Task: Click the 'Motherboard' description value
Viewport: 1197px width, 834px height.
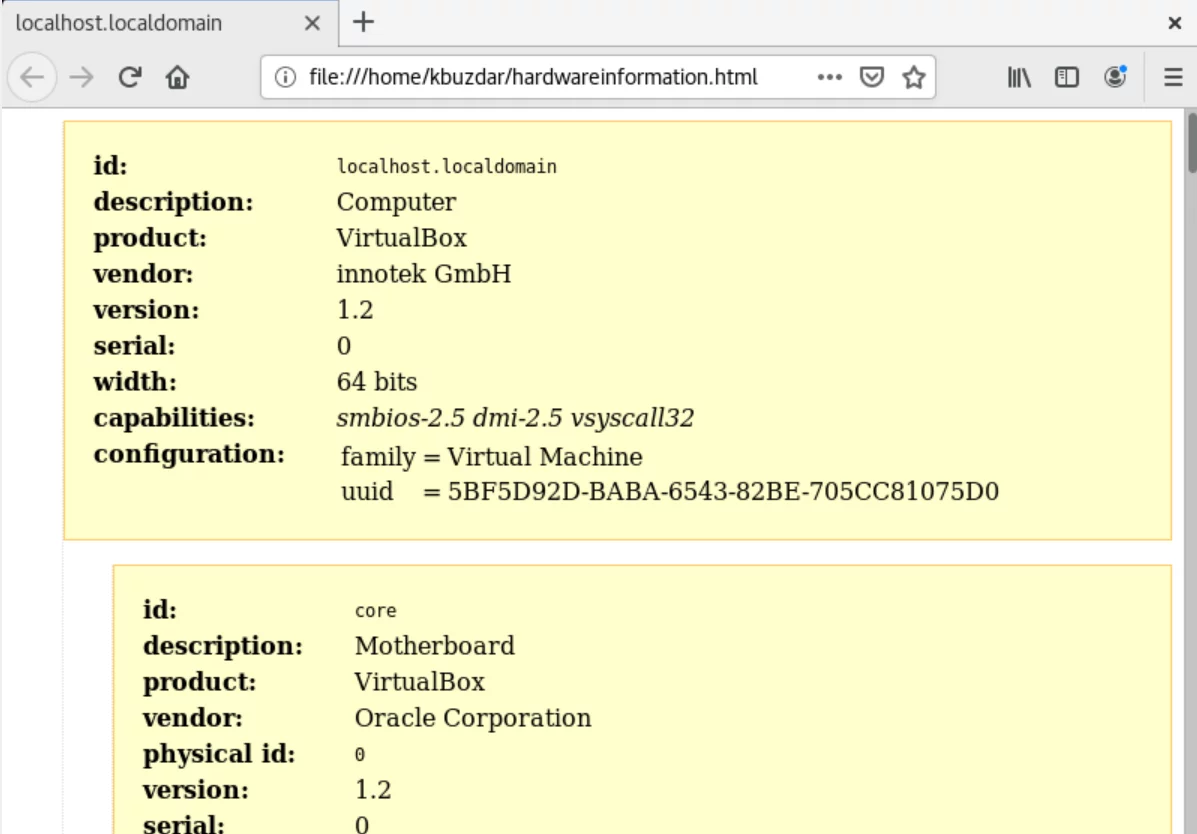Action: click(434, 646)
